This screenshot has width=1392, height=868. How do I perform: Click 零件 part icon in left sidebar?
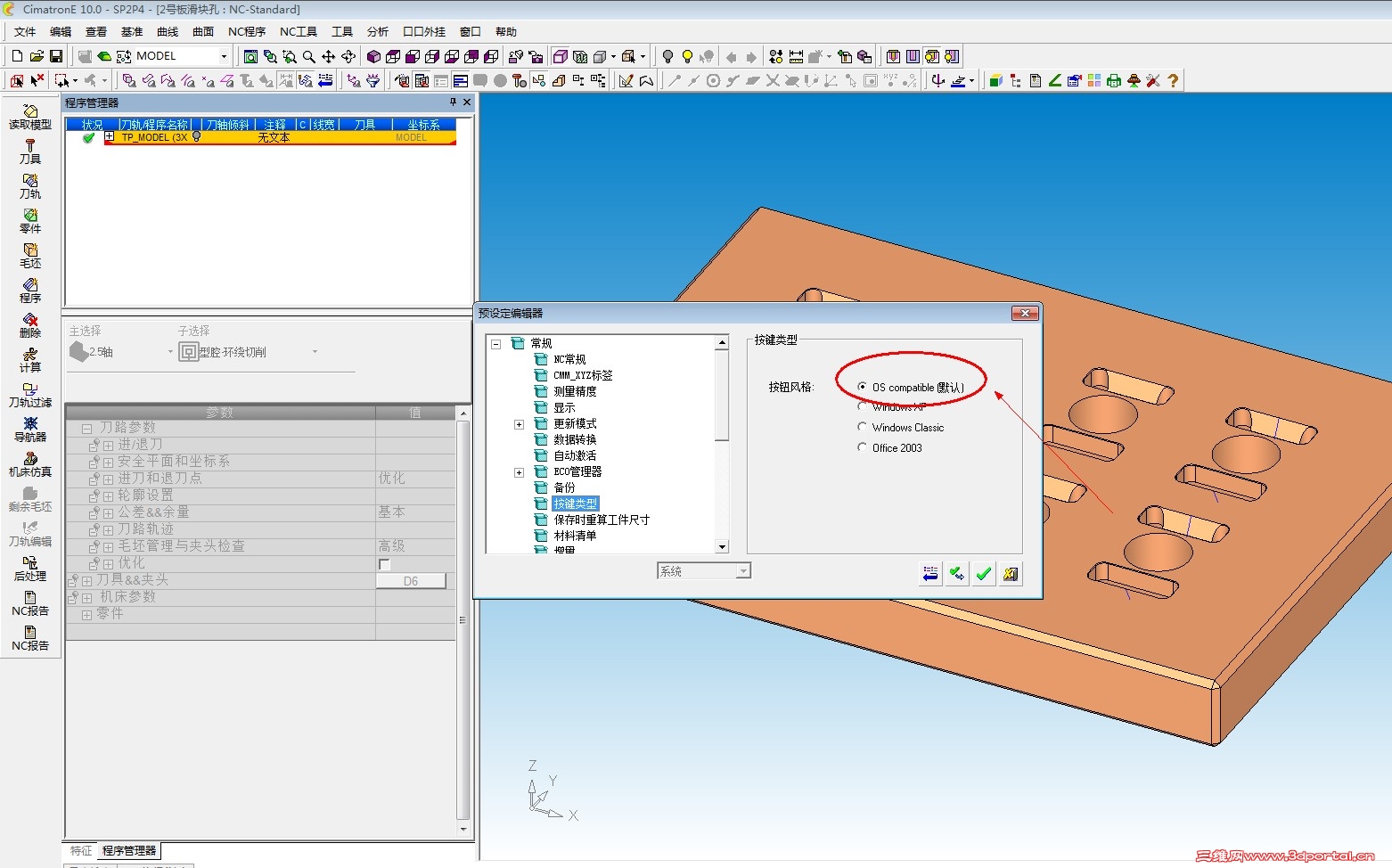pyautogui.click(x=30, y=221)
